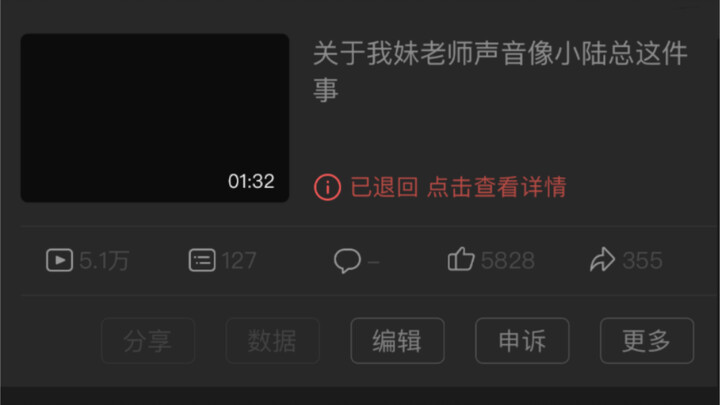Click the 5828 likes count
This screenshot has height=405, width=720.
508,261
